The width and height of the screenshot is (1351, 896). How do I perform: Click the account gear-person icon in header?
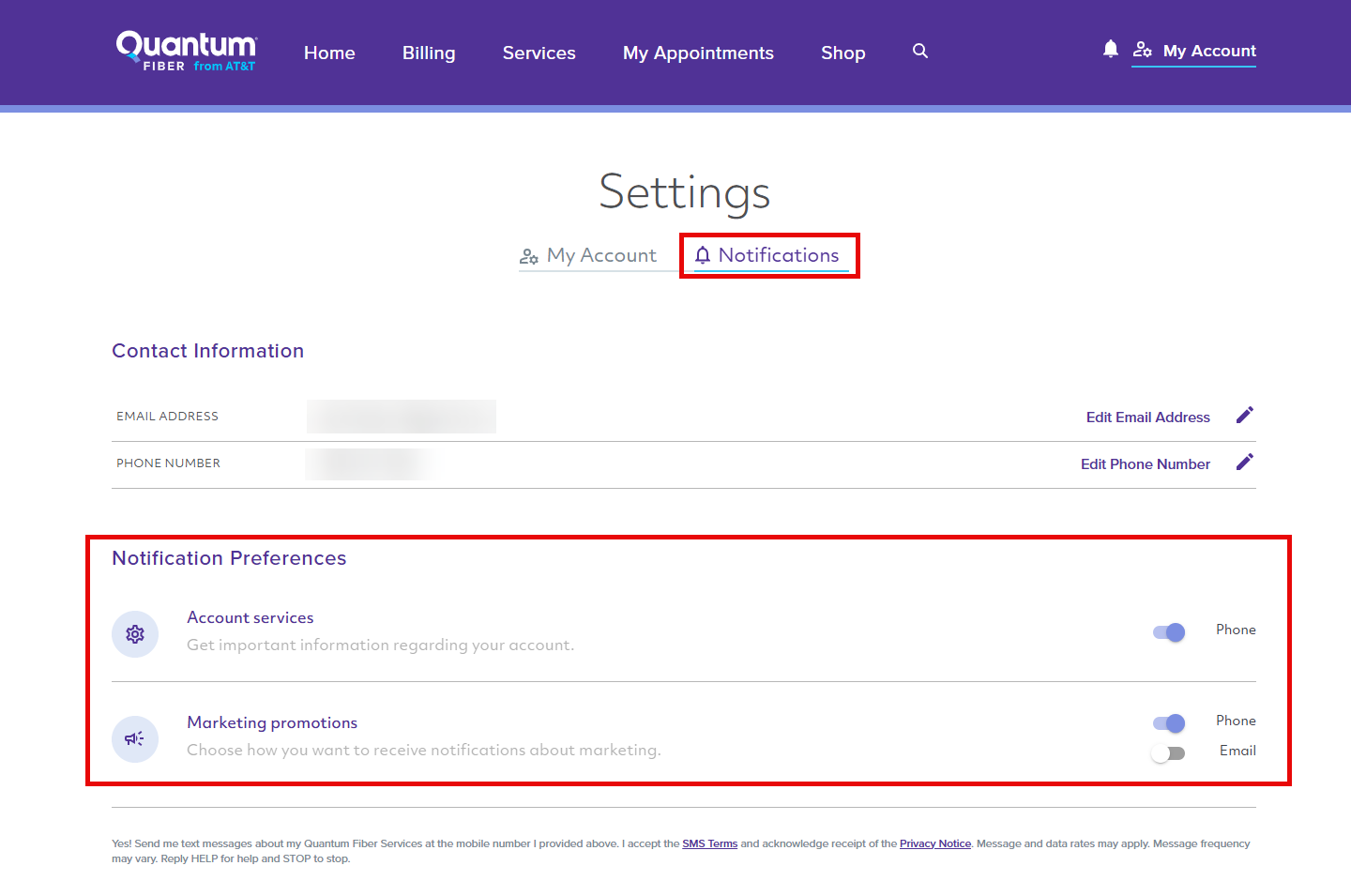point(1143,50)
